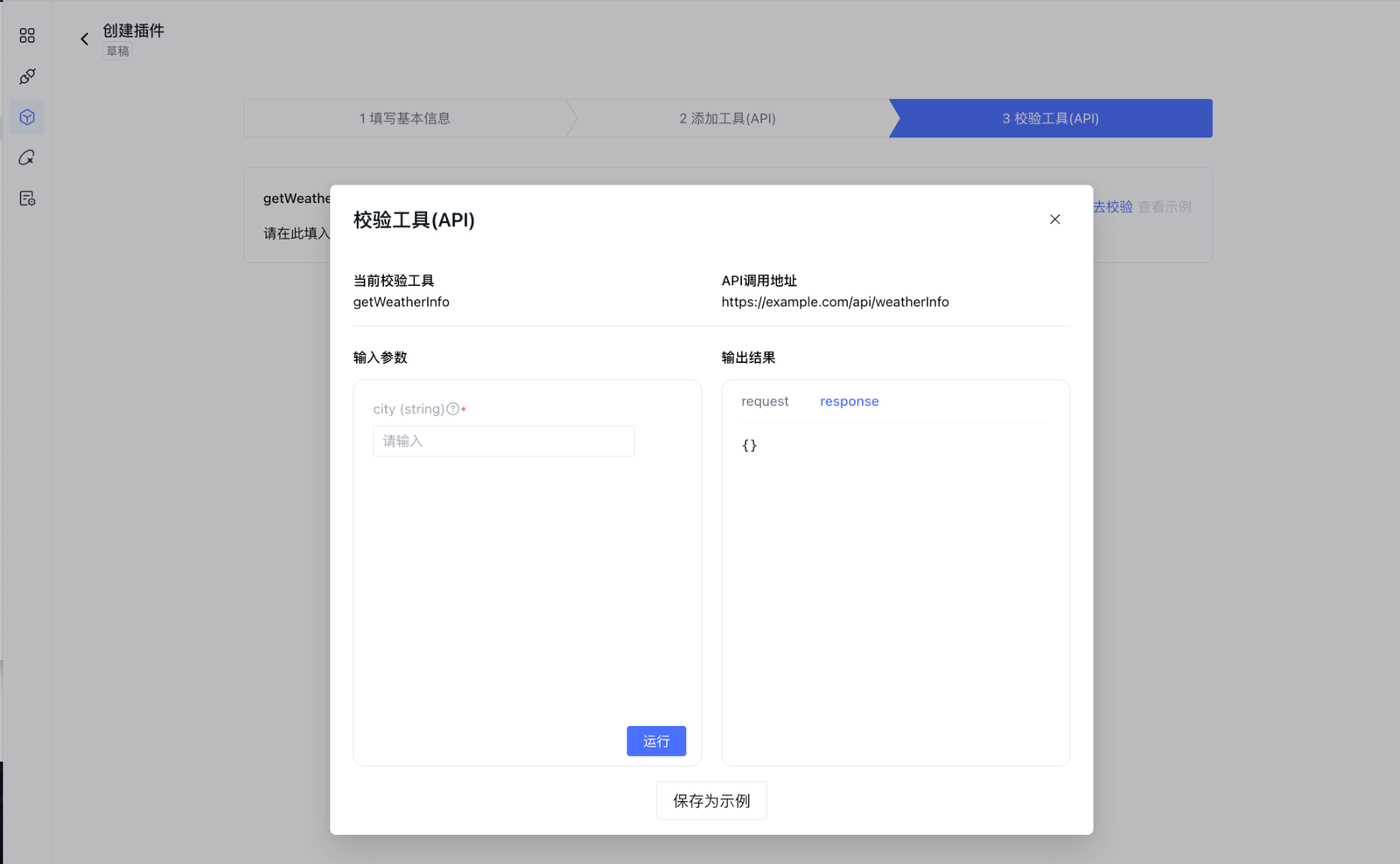
Task: Click the empty {} response output
Action: (749, 446)
